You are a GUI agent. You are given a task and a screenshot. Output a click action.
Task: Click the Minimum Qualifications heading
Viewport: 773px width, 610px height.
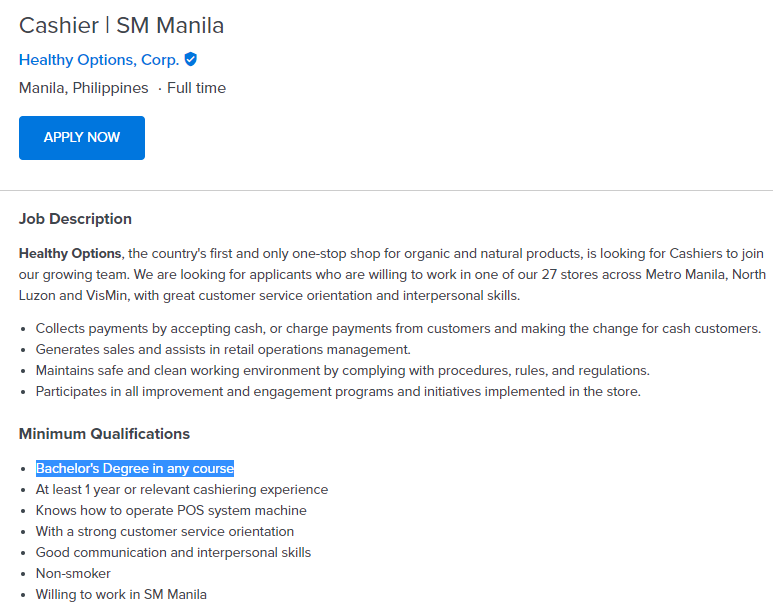click(104, 434)
